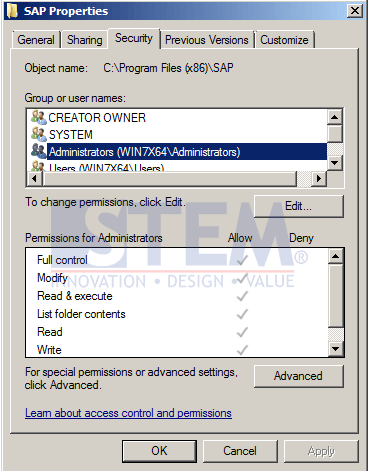Click the permissions list scroll up arrow
The width and height of the screenshot is (370, 471).
click(336, 256)
